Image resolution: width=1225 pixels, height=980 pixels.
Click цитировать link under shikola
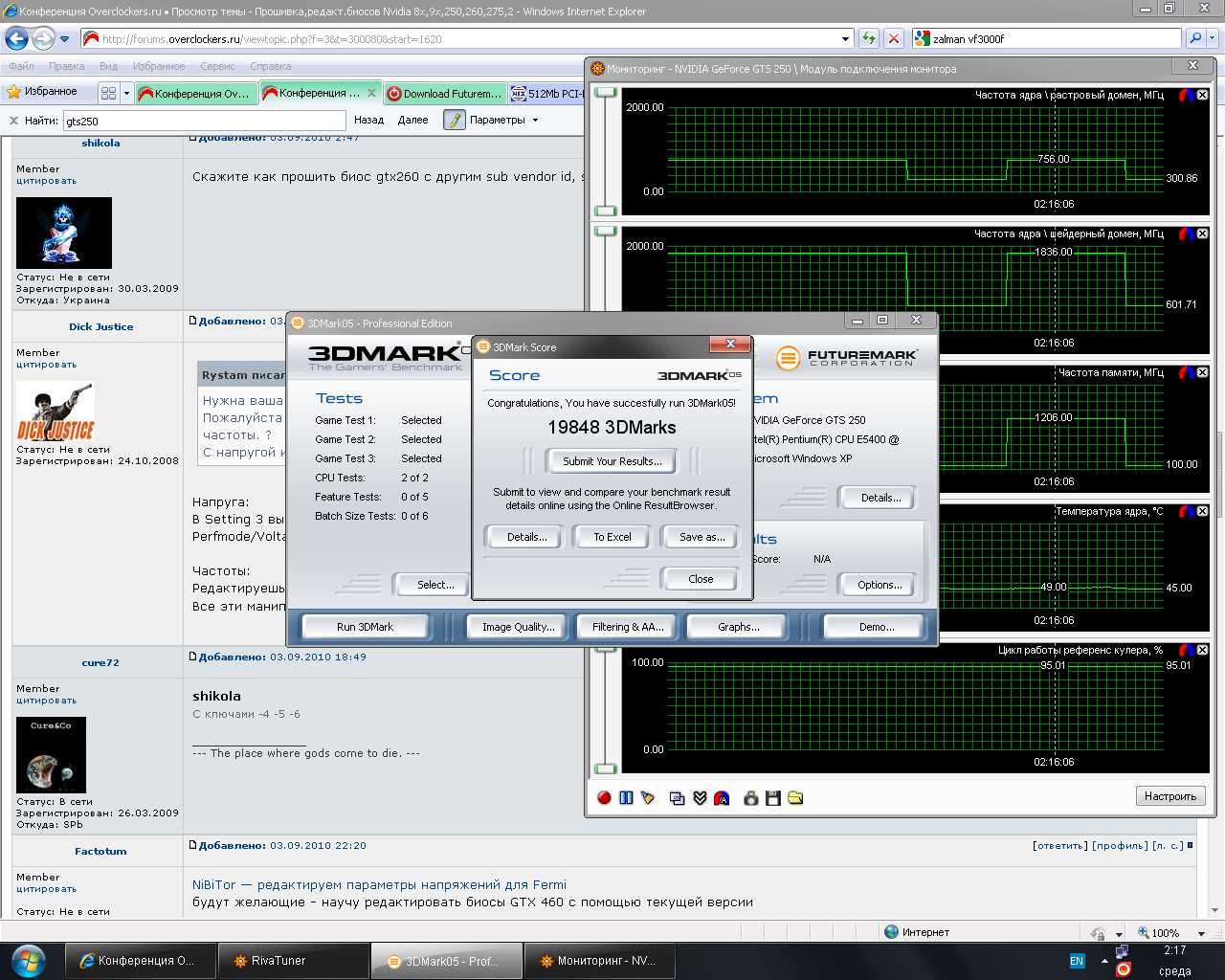pos(46,181)
